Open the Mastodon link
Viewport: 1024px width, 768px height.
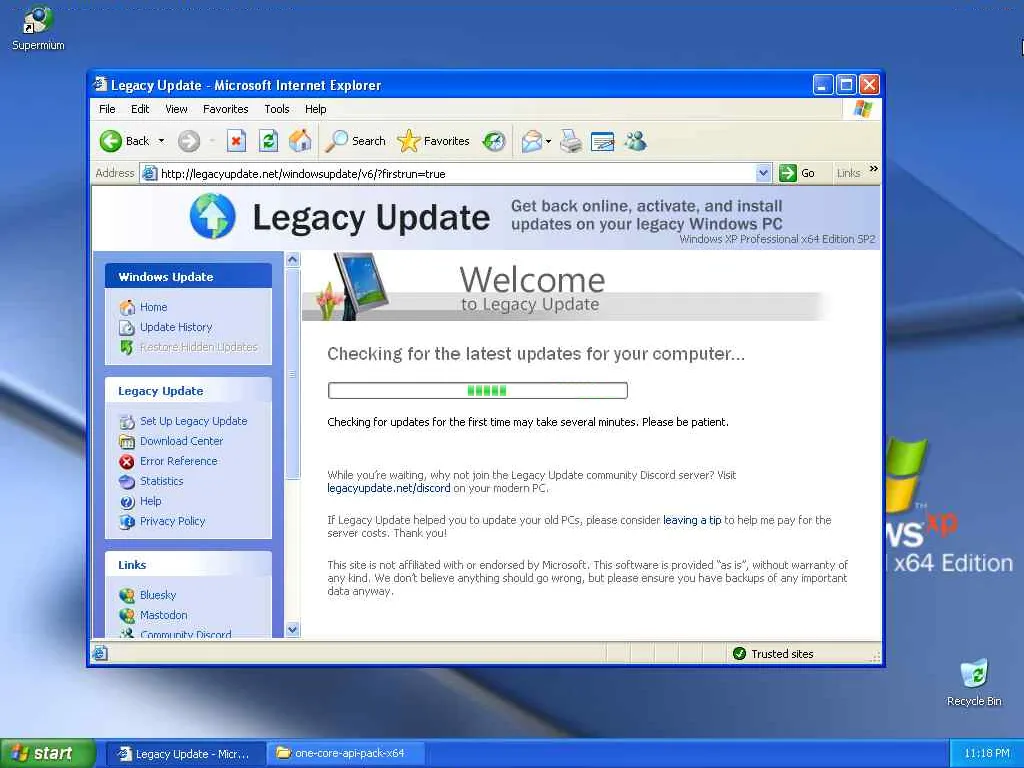(x=163, y=615)
